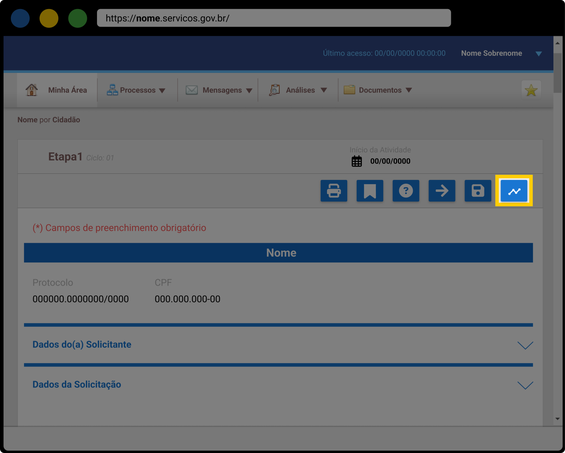Click the home icon next to Minha Área
Viewport: 565px width, 453px height.
tap(32, 90)
